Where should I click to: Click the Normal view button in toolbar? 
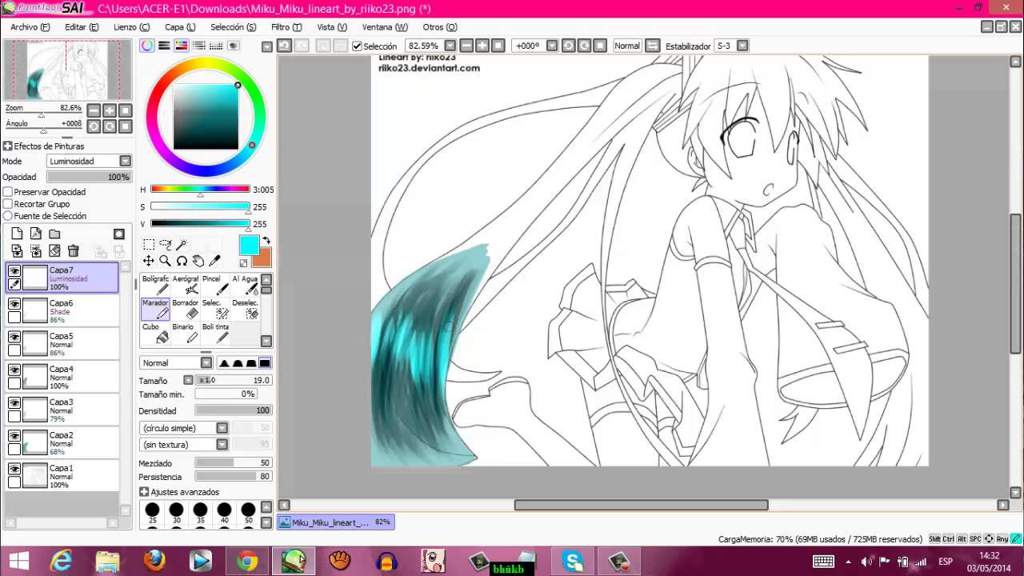[627, 46]
